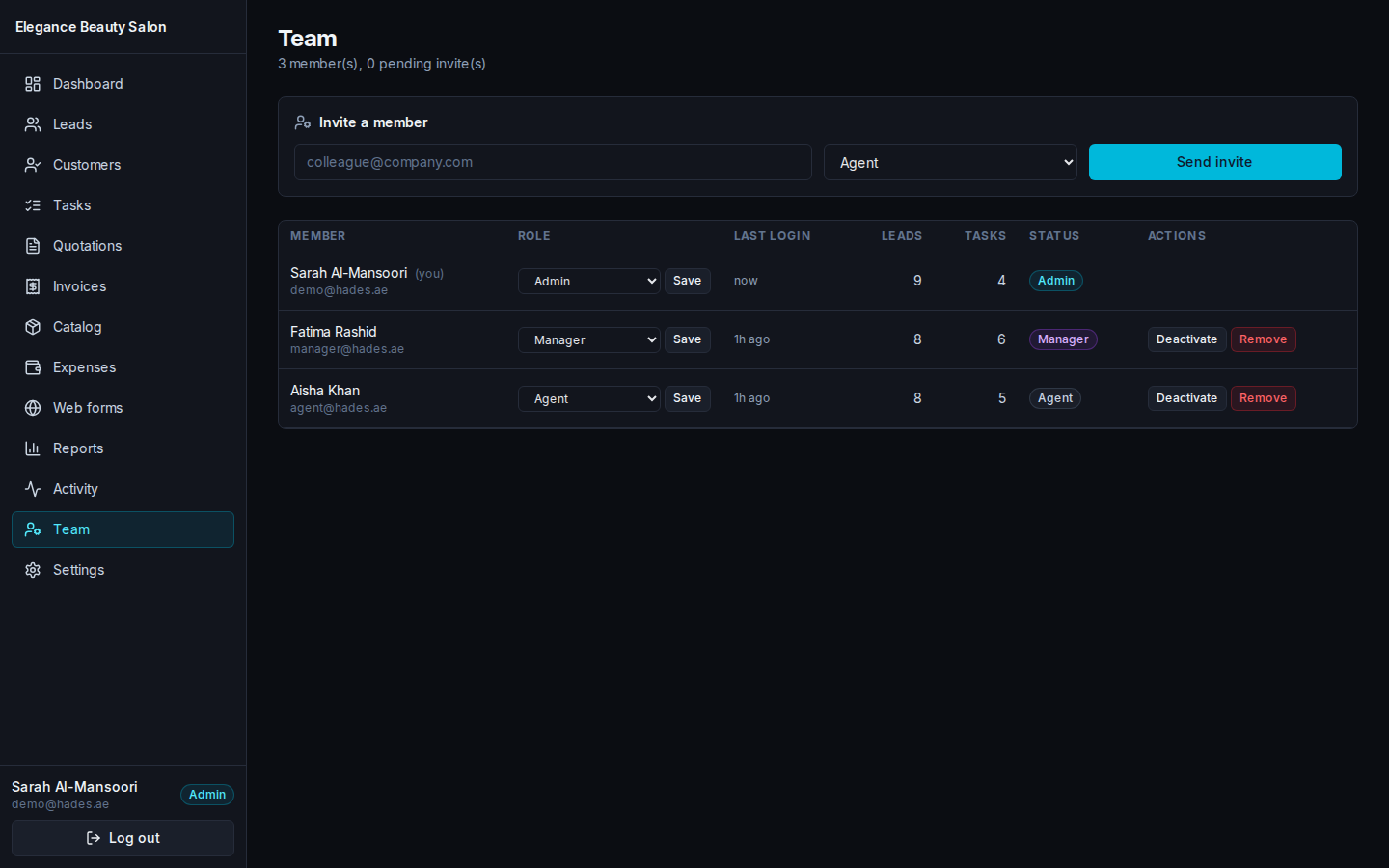The width and height of the screenshot is (1389, 868).
Task: Click the Invoices receipt icon
Action: (x=33, y=286)
